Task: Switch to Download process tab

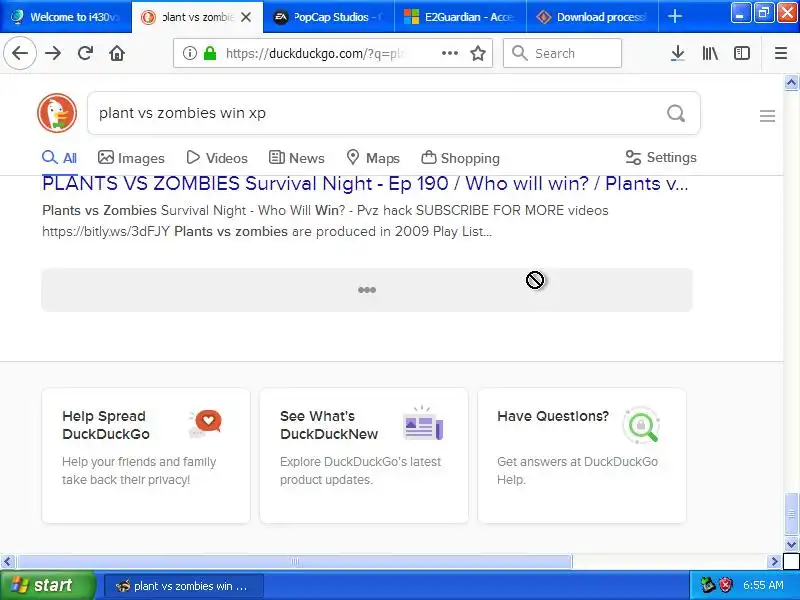Action: pos(592,17)
